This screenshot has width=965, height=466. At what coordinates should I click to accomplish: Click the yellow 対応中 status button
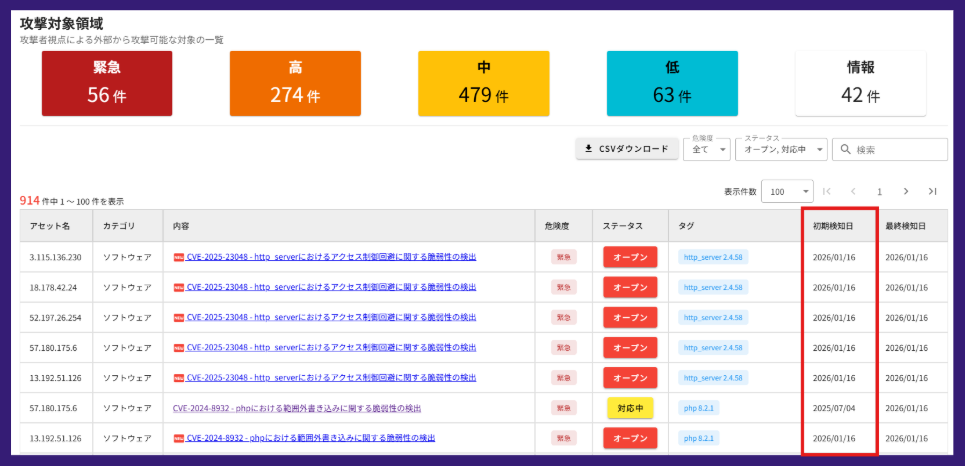[x=629, y=408]
